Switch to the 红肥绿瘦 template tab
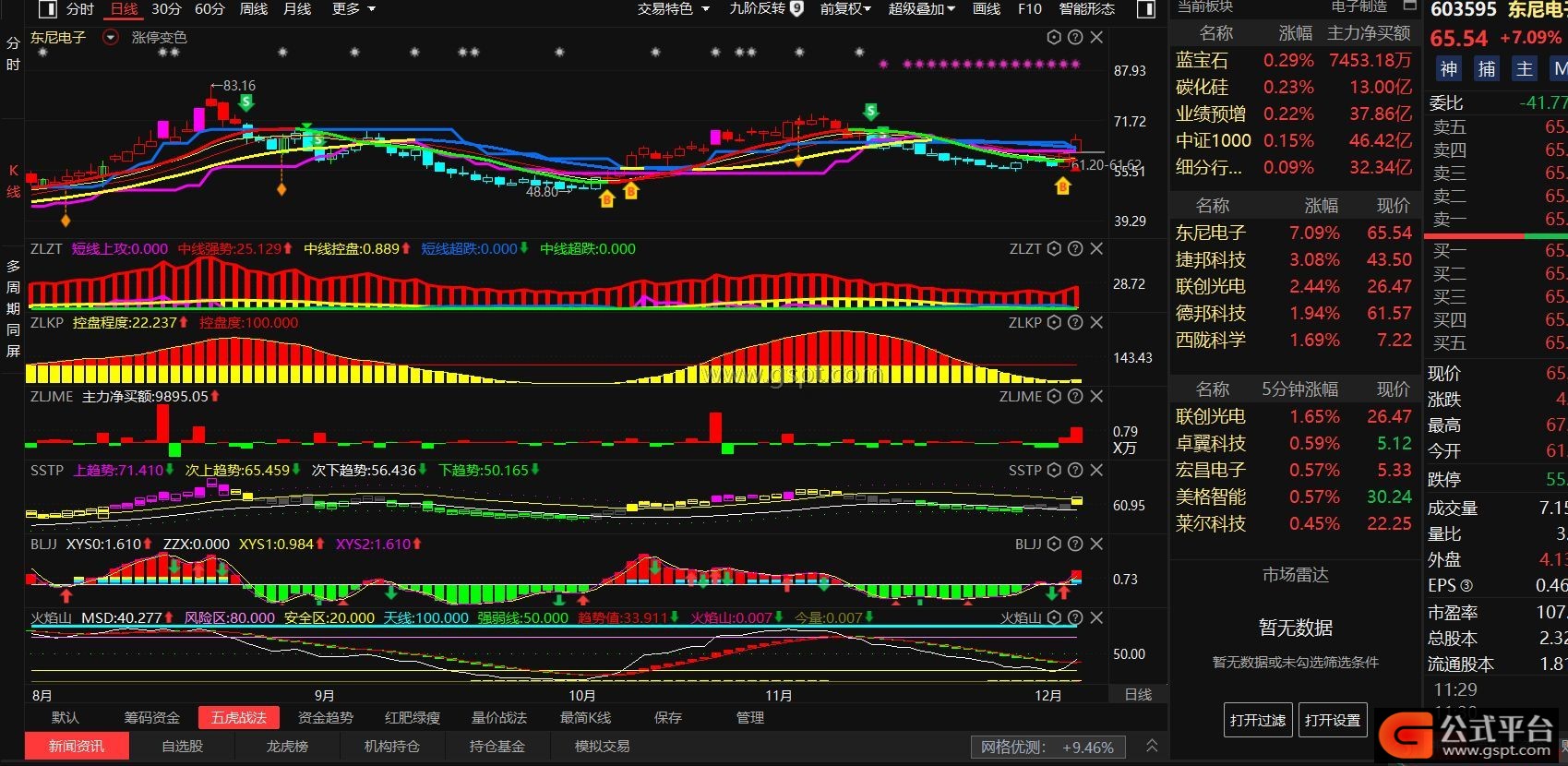Viewport: 1568px width, 766px height. pyautogui.click(x=413, y=717)
